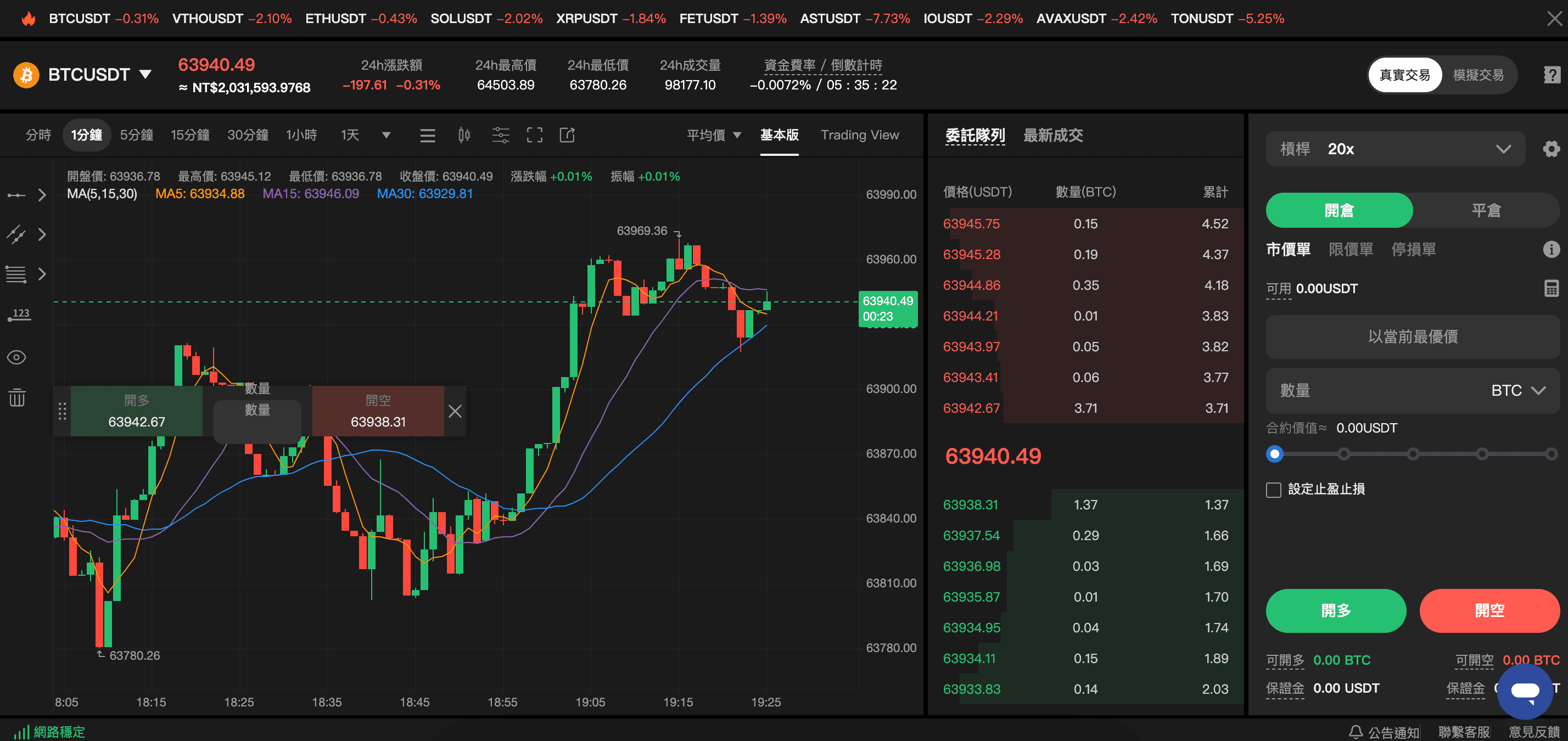Select the trend line drawing tool

pos(16,234)
